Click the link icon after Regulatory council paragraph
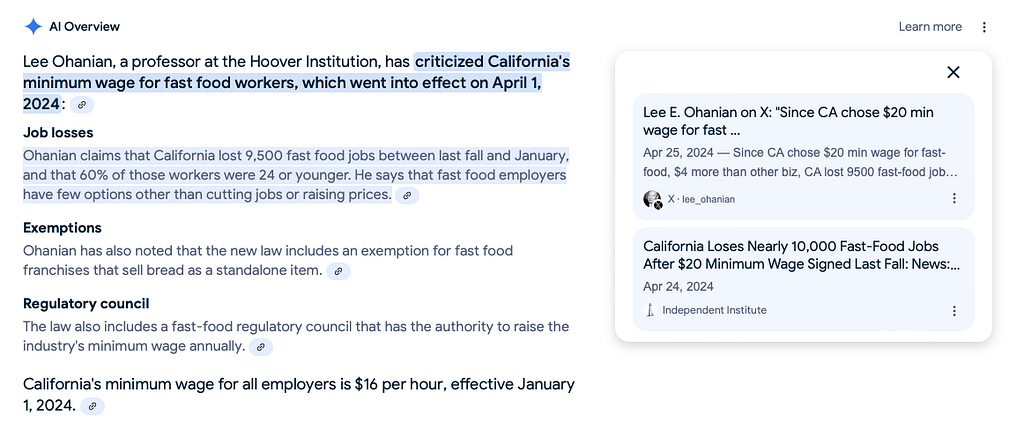Image resolution: width=1024 pixels, height=429 pixels. 261,347
